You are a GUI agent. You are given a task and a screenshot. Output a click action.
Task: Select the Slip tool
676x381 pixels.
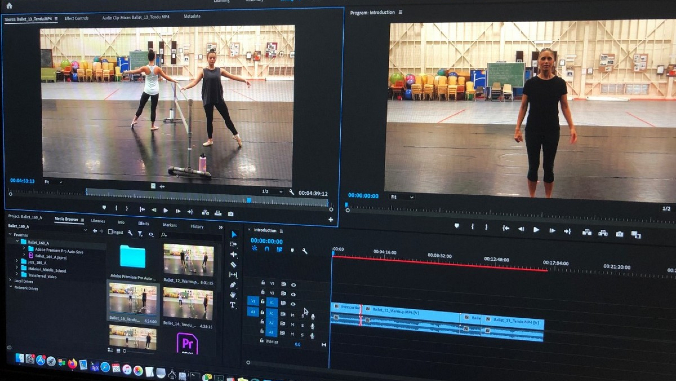point(233,275)
